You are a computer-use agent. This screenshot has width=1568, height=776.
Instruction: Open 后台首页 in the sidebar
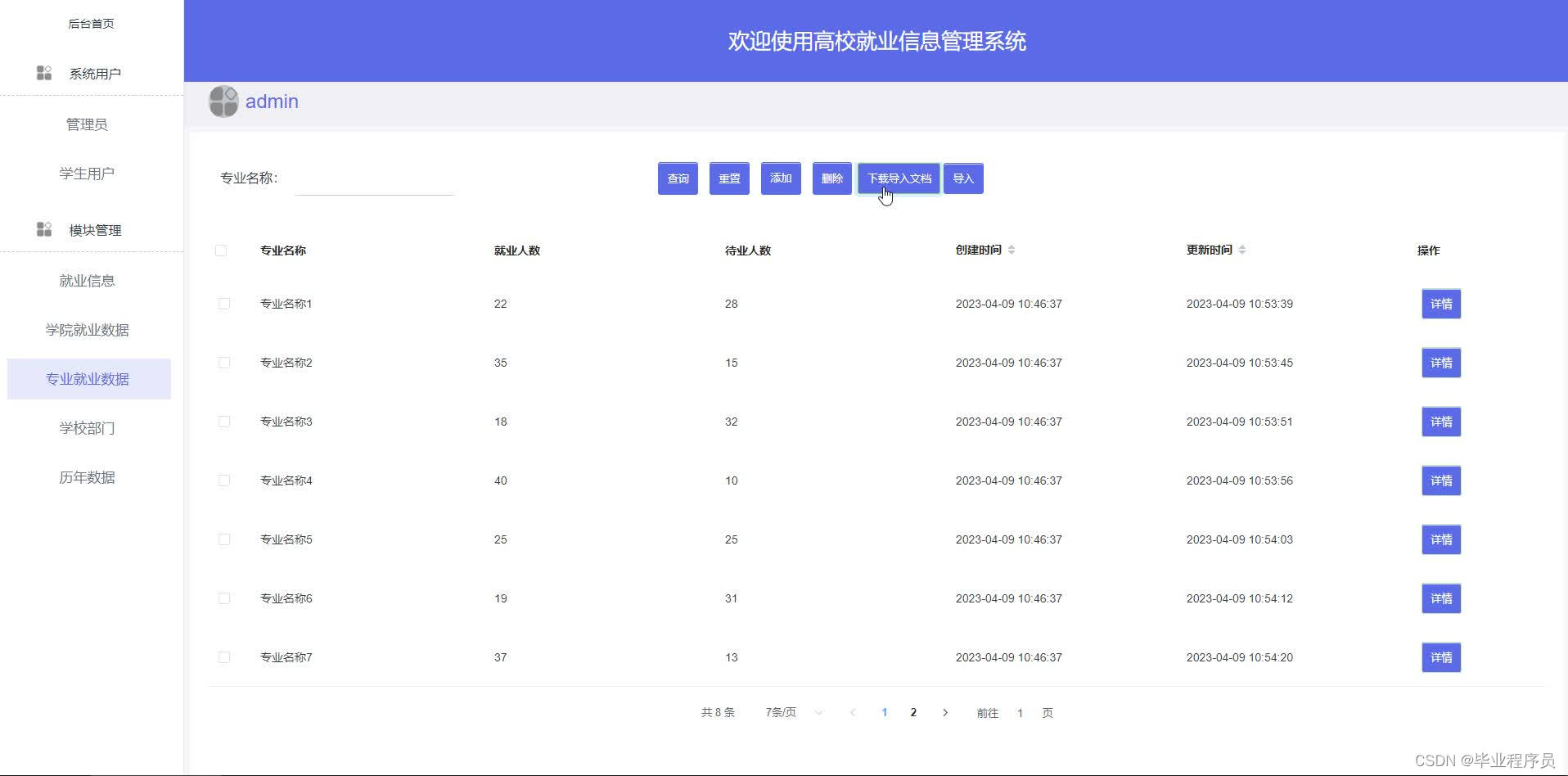(x=91, y=24)
